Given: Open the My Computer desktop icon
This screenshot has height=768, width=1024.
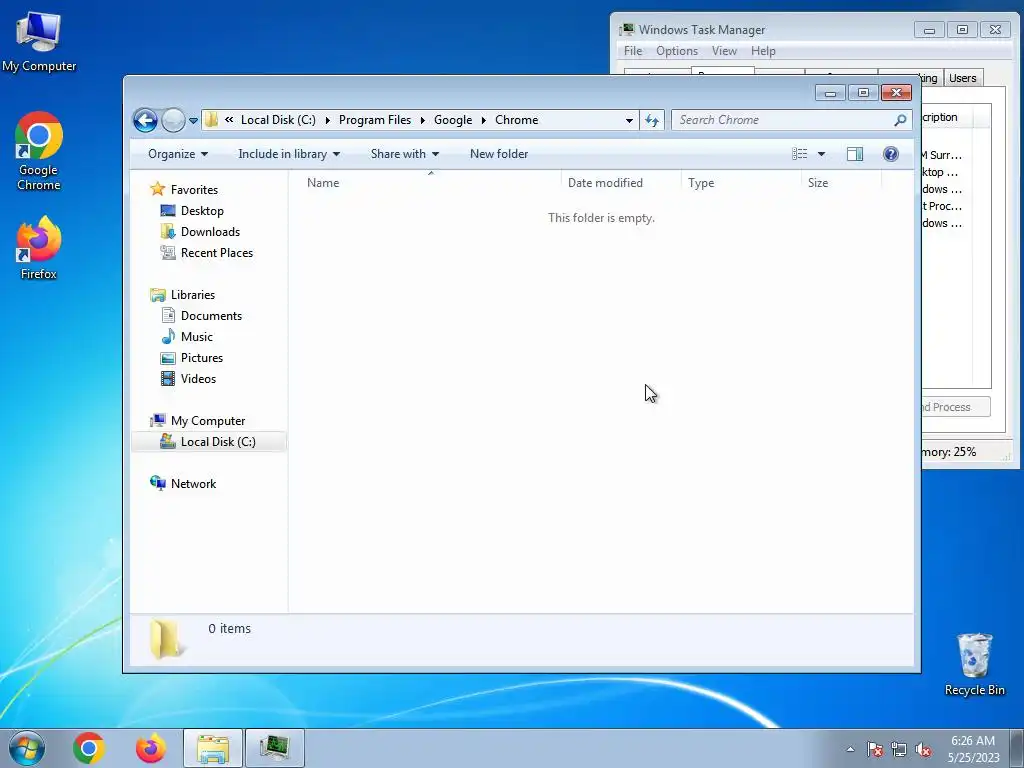Looking at the screenshot, I should 39,42.
